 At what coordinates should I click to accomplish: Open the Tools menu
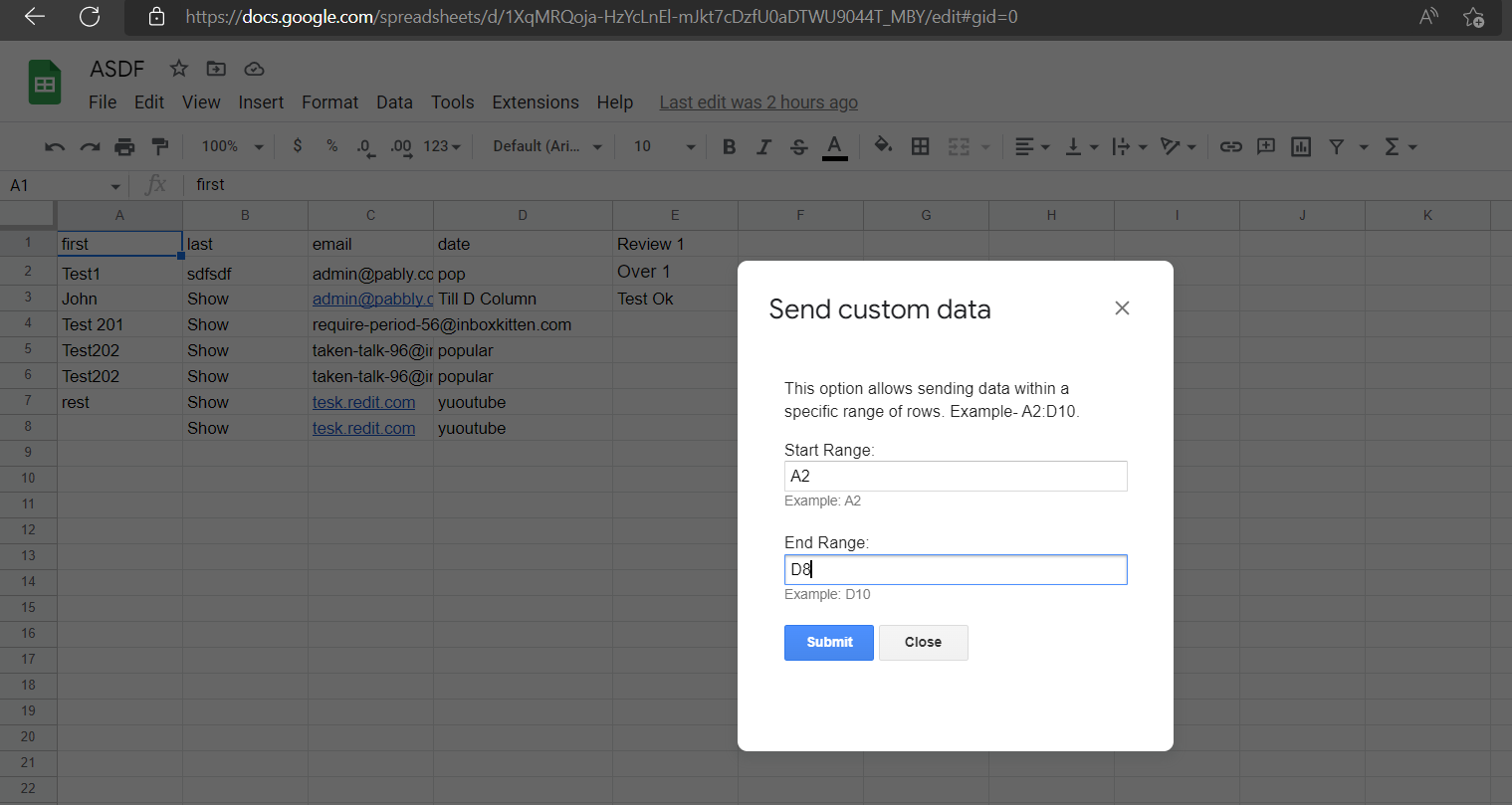452,102
